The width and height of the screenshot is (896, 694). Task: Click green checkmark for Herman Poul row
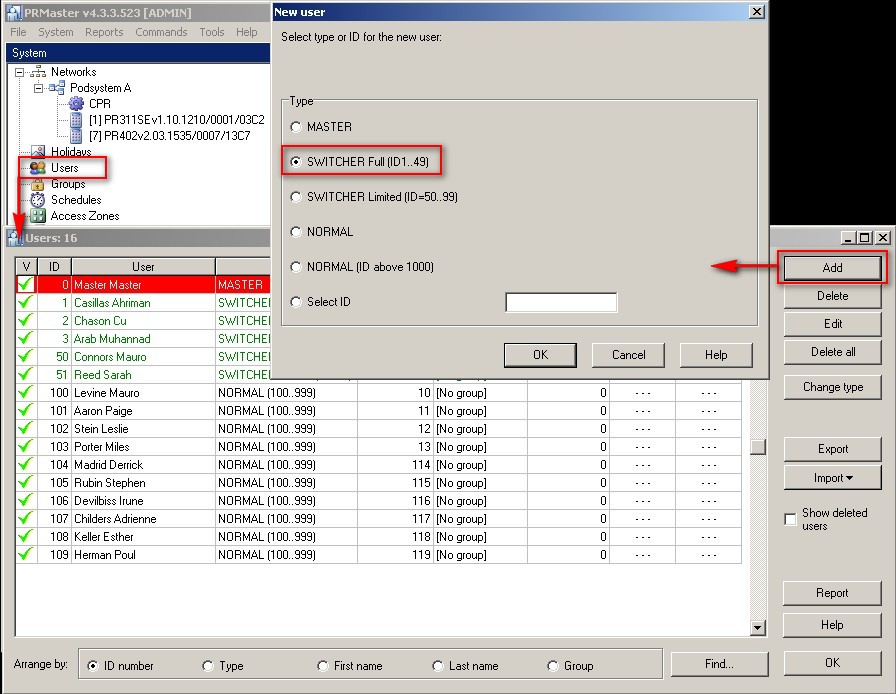25,554
